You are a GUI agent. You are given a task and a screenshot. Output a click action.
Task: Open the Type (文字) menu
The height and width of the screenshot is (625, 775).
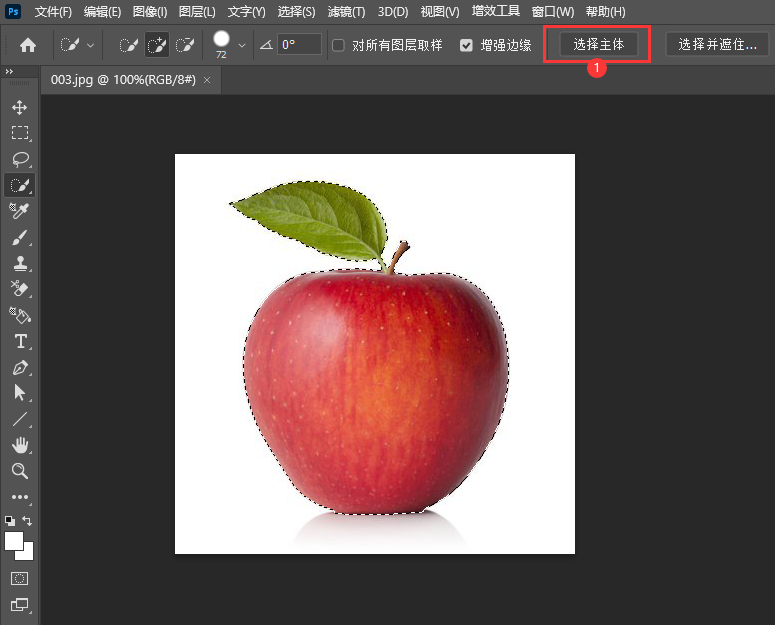click(x=246, y=11)
